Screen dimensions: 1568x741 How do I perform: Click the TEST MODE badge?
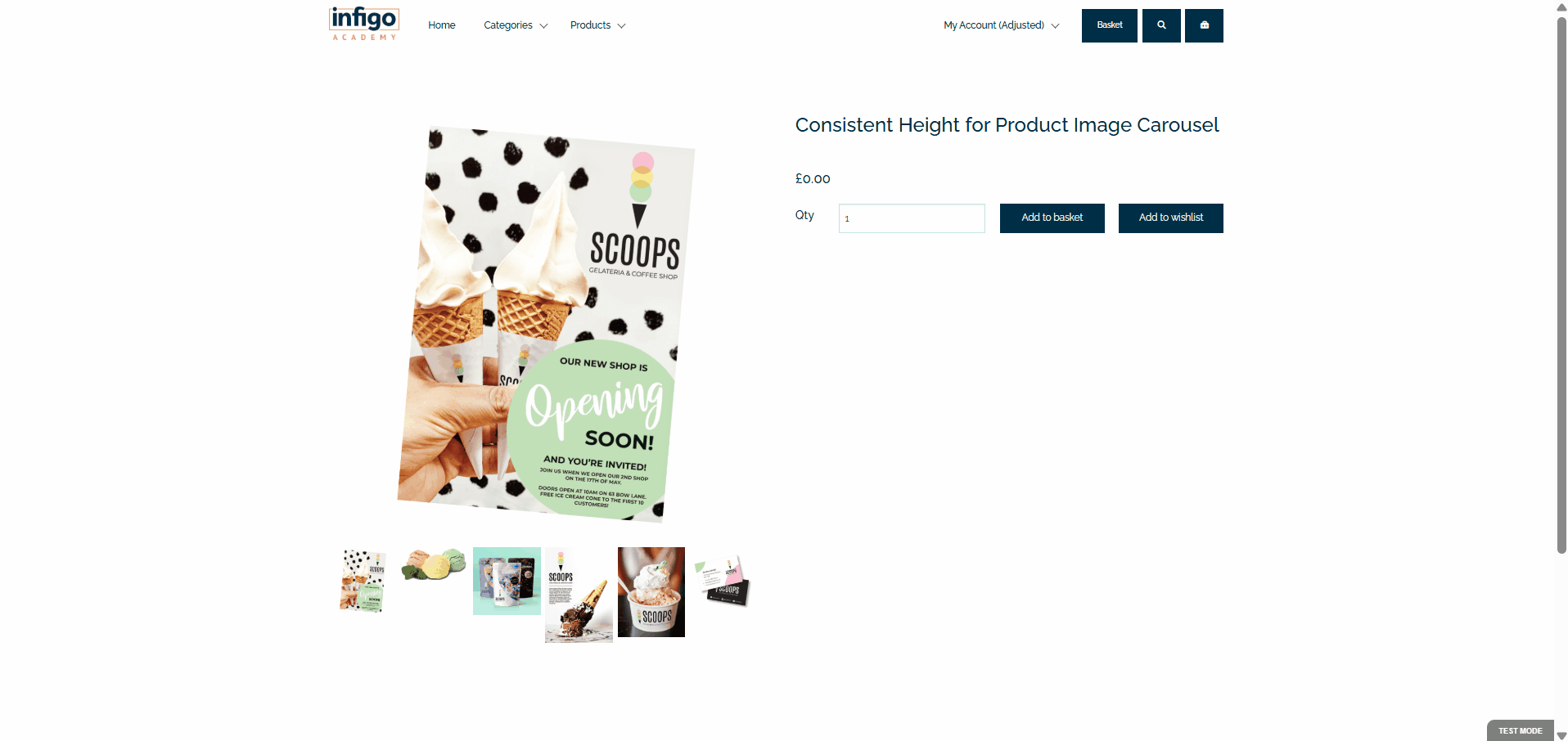tap(1521, 730)
